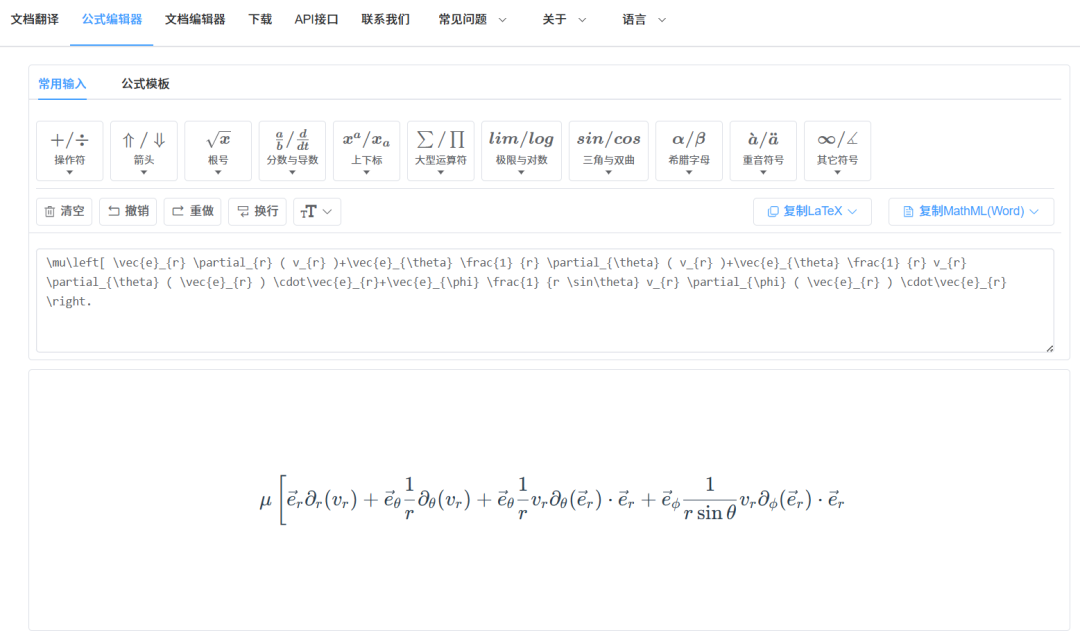
Task: Switch to the 常用输入 tab
Action: click(x=62, y=84)
